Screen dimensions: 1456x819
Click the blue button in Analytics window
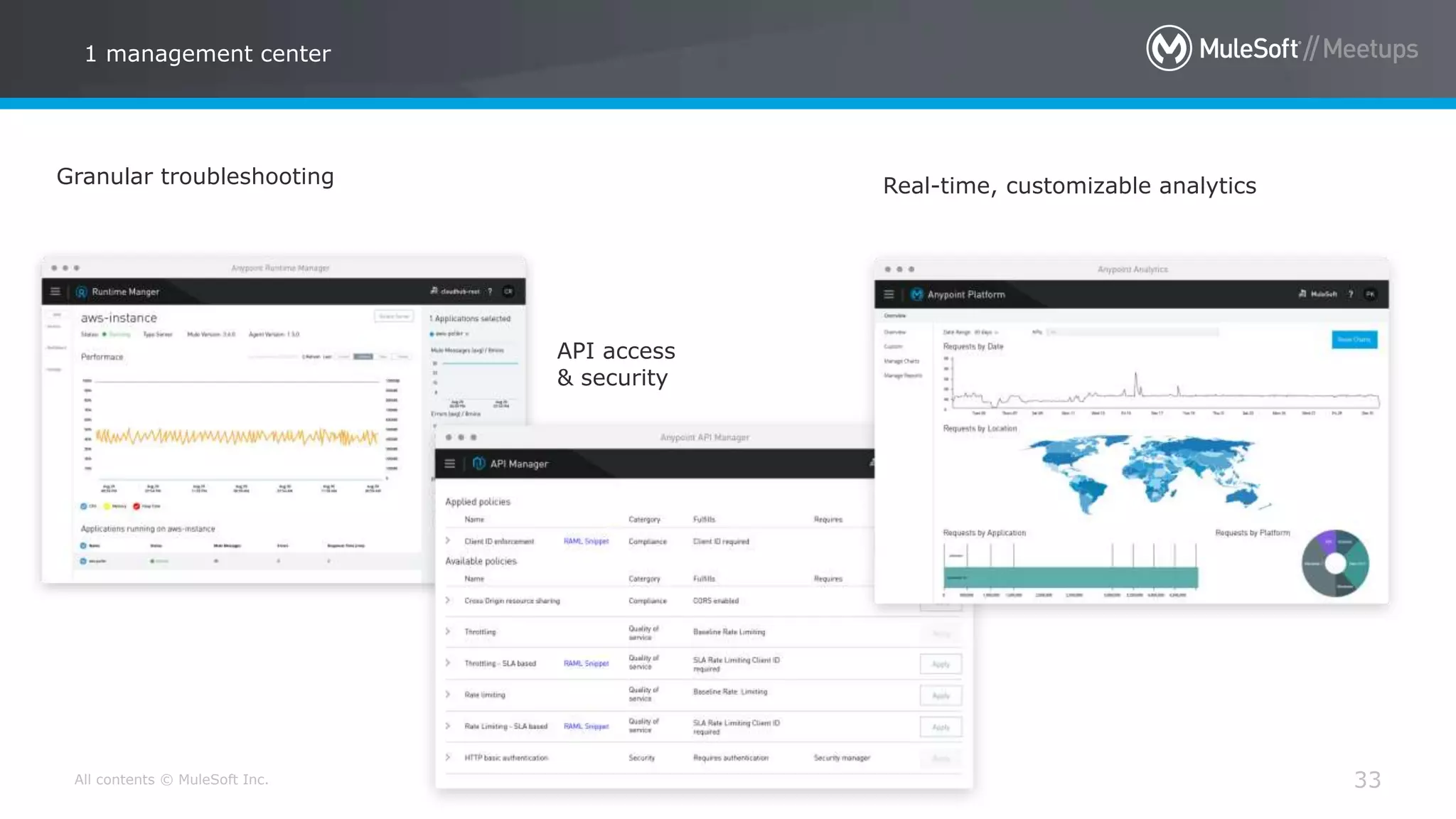[1354, 340]
